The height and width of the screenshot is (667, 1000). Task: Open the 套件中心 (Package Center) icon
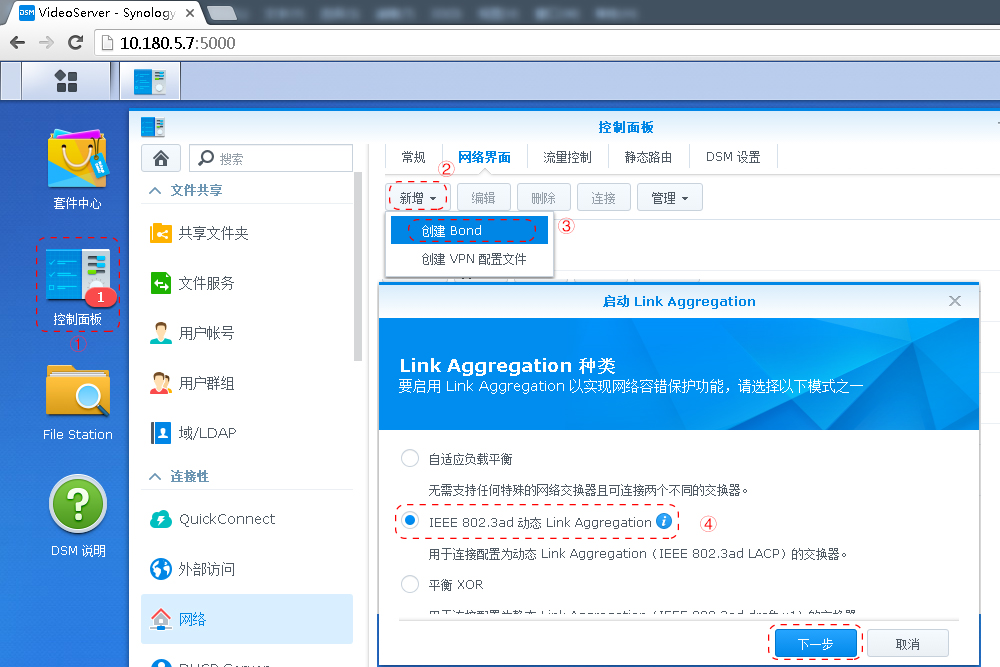77,160
